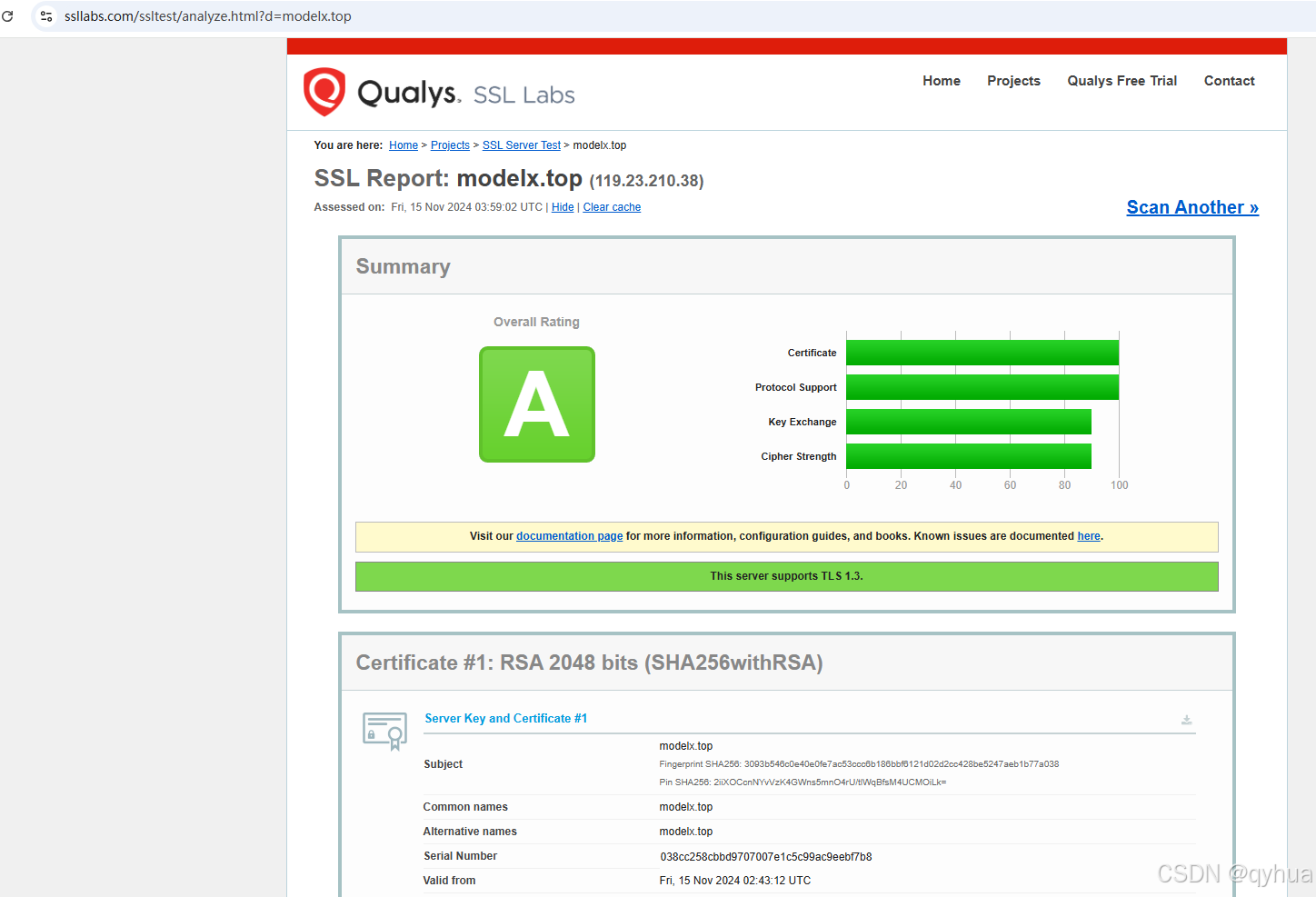Click the Summary section heading

pyautogui.click(x=403, y=266)
